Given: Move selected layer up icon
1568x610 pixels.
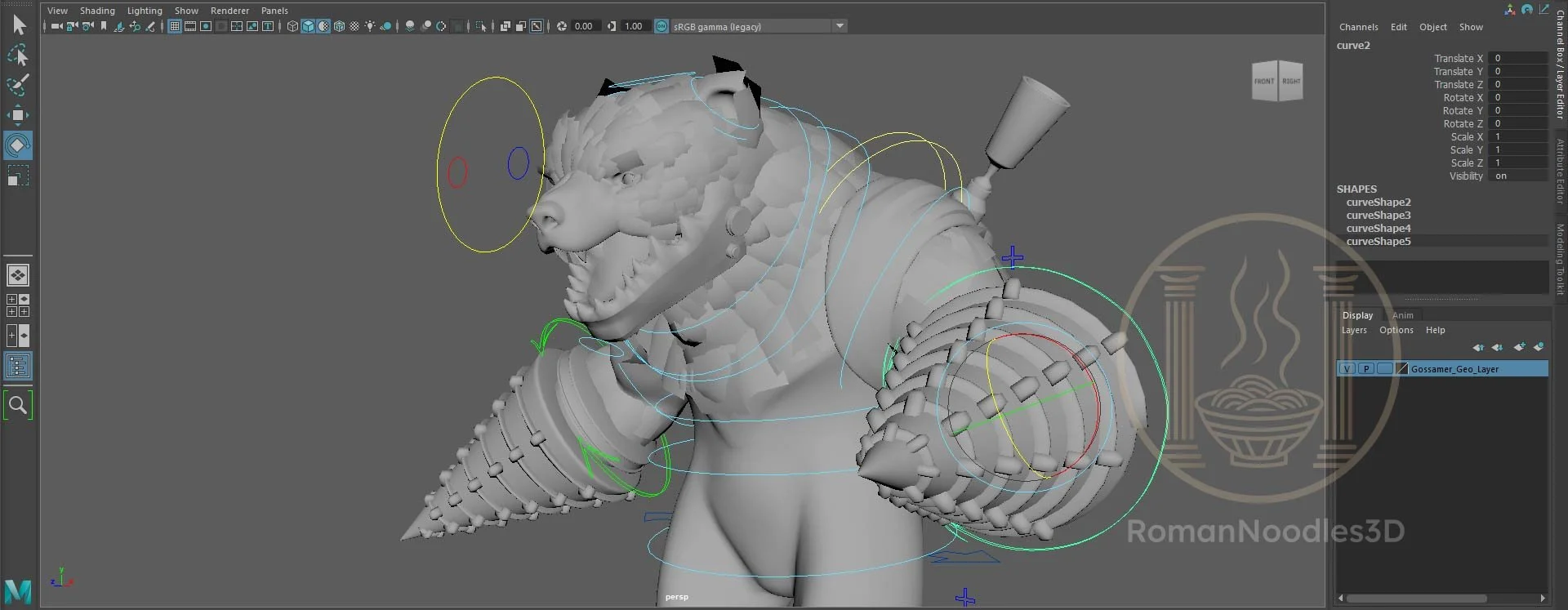Looking at the screenshot, I should click(x=1478, y=347).
